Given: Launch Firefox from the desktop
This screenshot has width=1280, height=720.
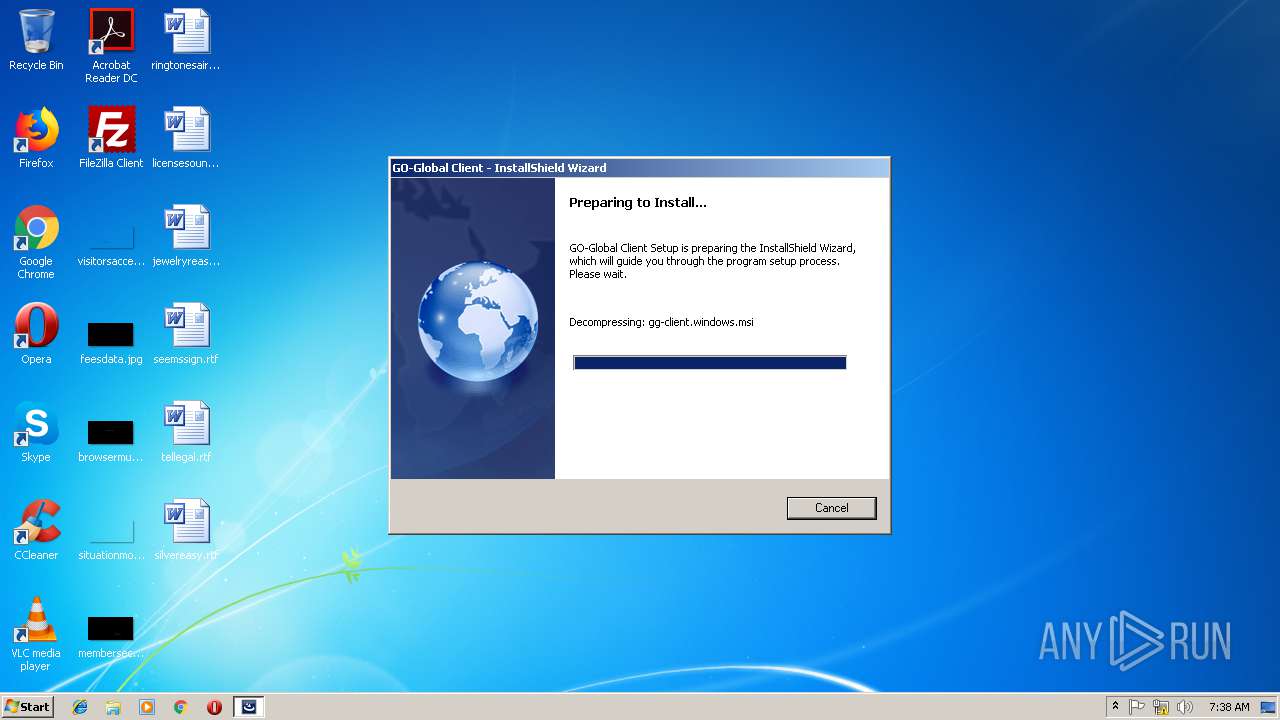Looking at the screenshot, I should (x=36, y=139).
